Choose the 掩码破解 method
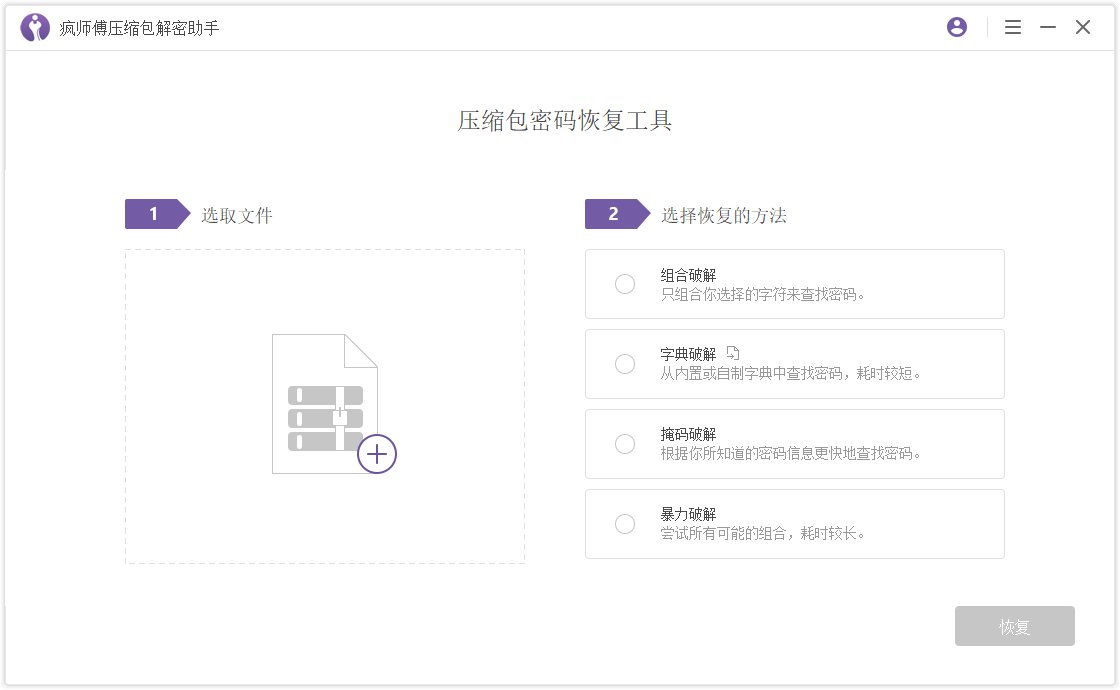Image resolution: width=1120 pixels, height=690 pixels. (x=625, y=444)
